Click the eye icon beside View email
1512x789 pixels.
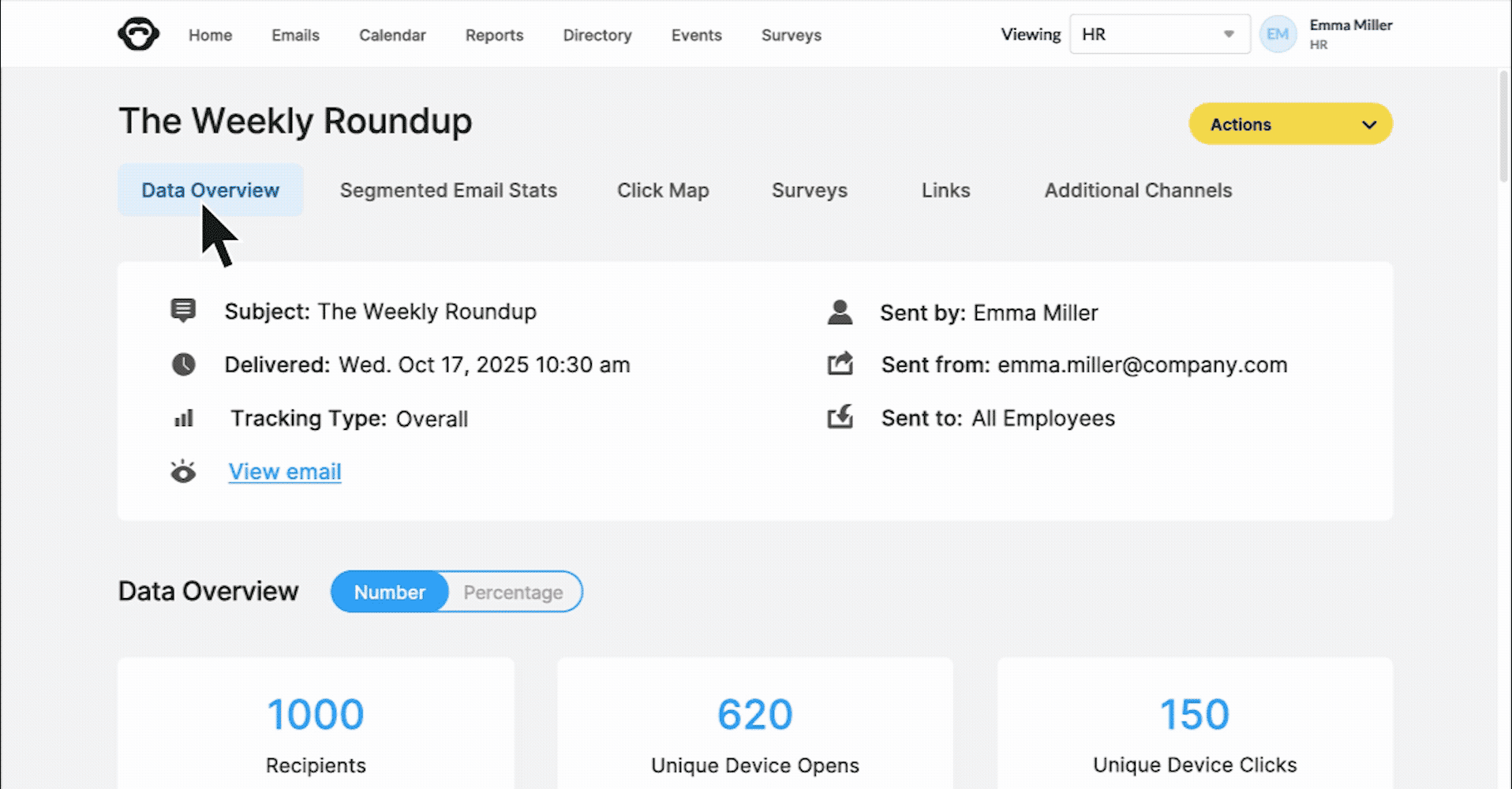tap(183, 472)
